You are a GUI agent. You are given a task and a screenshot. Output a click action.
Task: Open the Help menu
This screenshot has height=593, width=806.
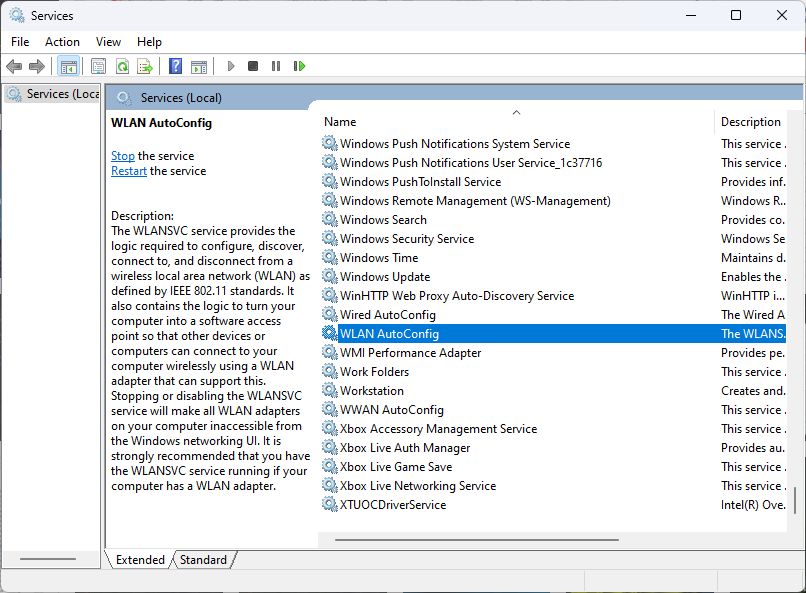(x=149, y=42)
